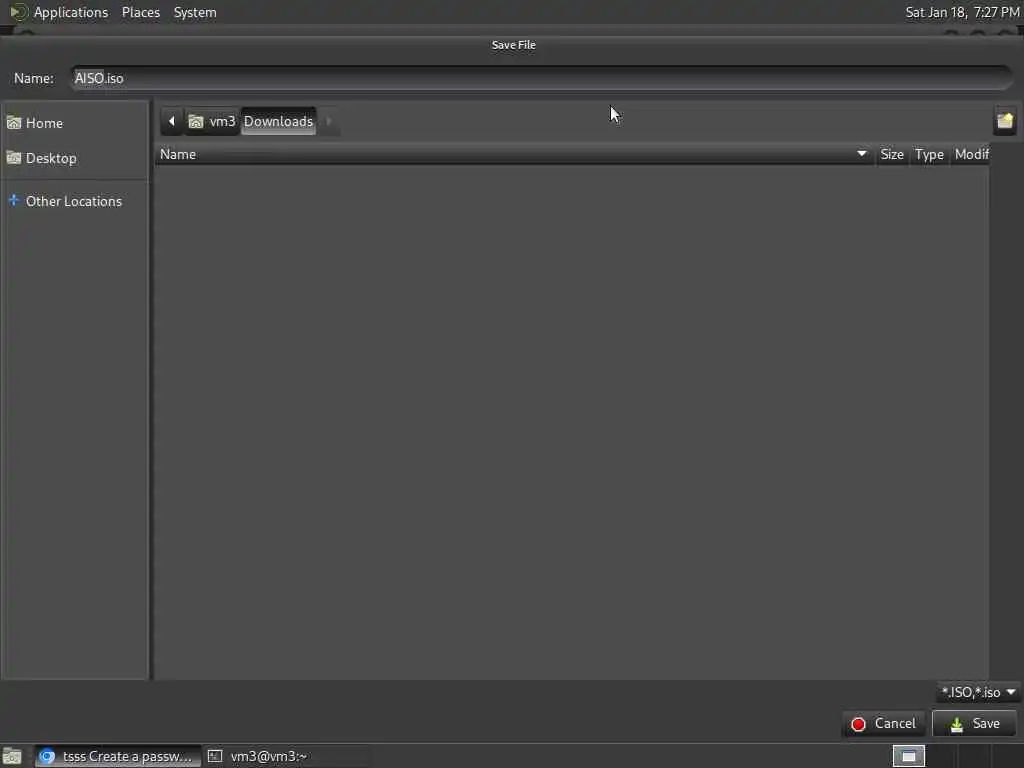Open the System menu
The height and width of the screenshot is (768, 1024).
pos(195,12)
